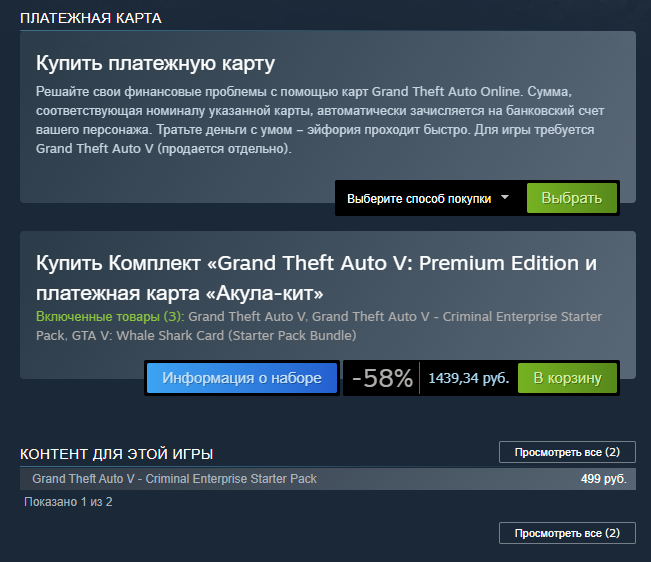Add the Premium Edition bundle via "В корзину"

(x=567, y=378)
